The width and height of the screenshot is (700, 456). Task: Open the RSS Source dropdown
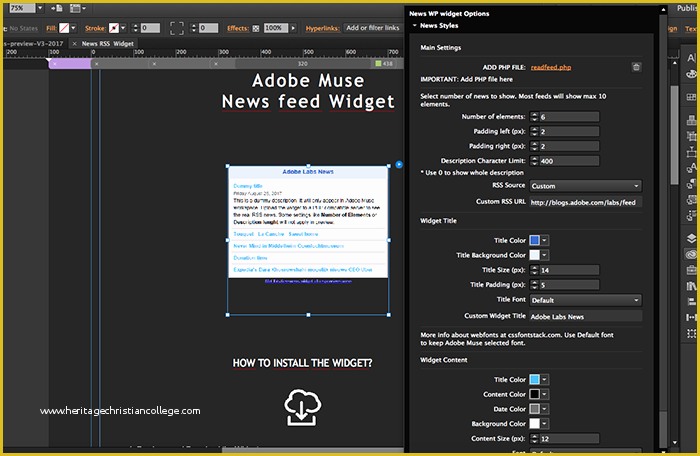click(x=585, y=186)
